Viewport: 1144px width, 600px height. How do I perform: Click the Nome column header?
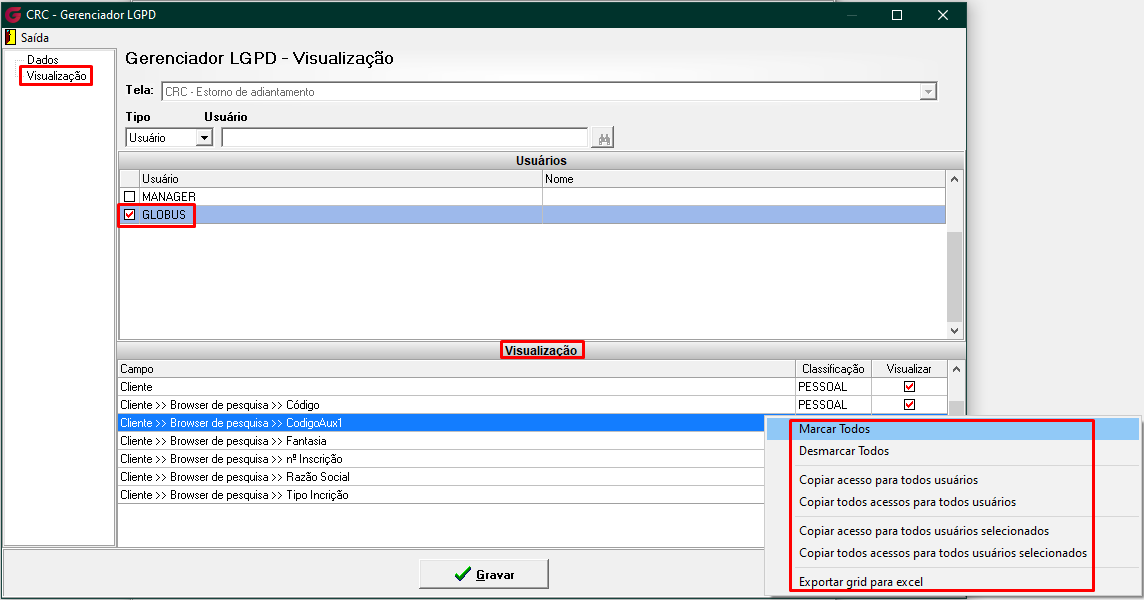tap(743, 179)
